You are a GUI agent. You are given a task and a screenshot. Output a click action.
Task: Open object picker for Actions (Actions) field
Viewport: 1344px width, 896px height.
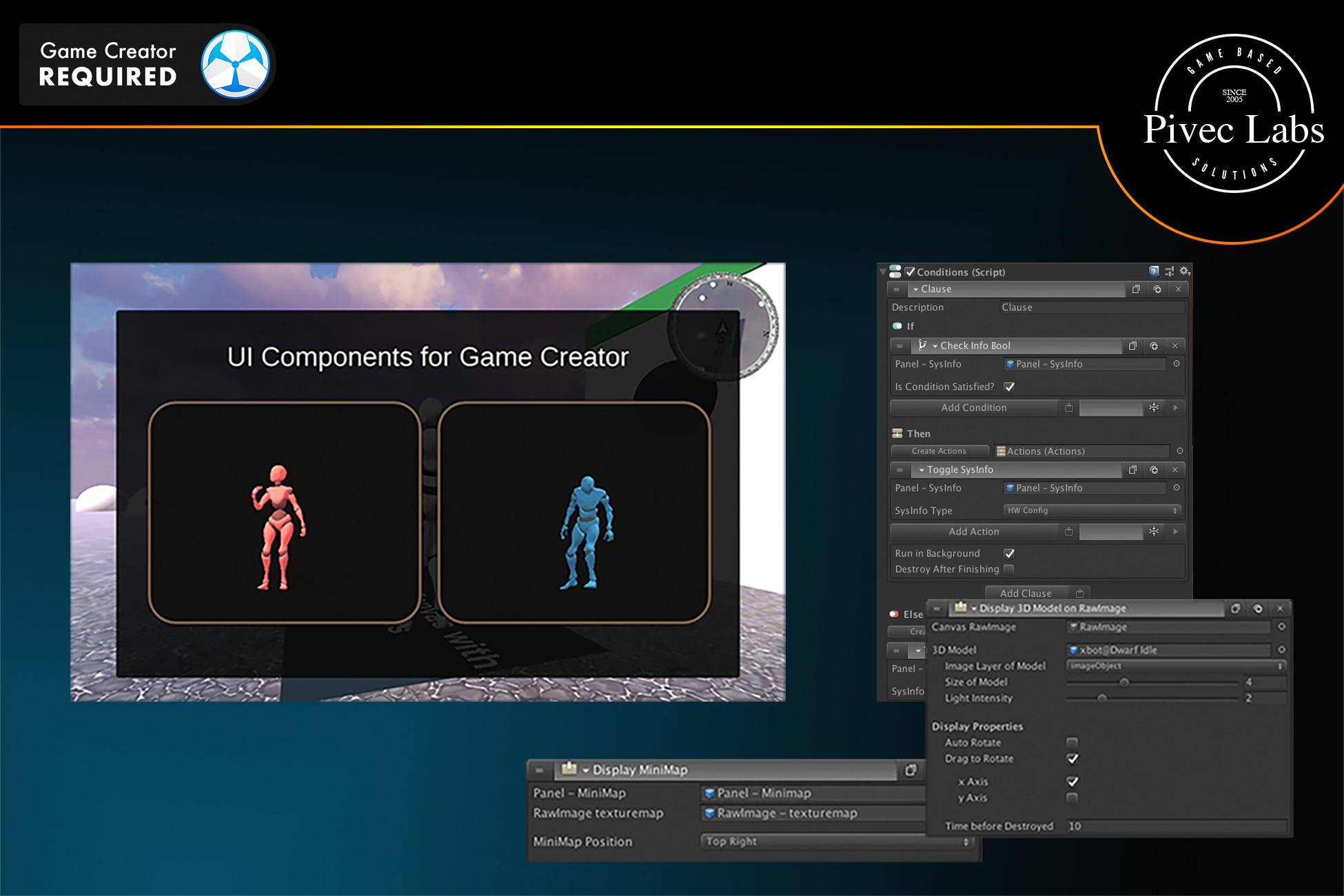point(1179,451)
